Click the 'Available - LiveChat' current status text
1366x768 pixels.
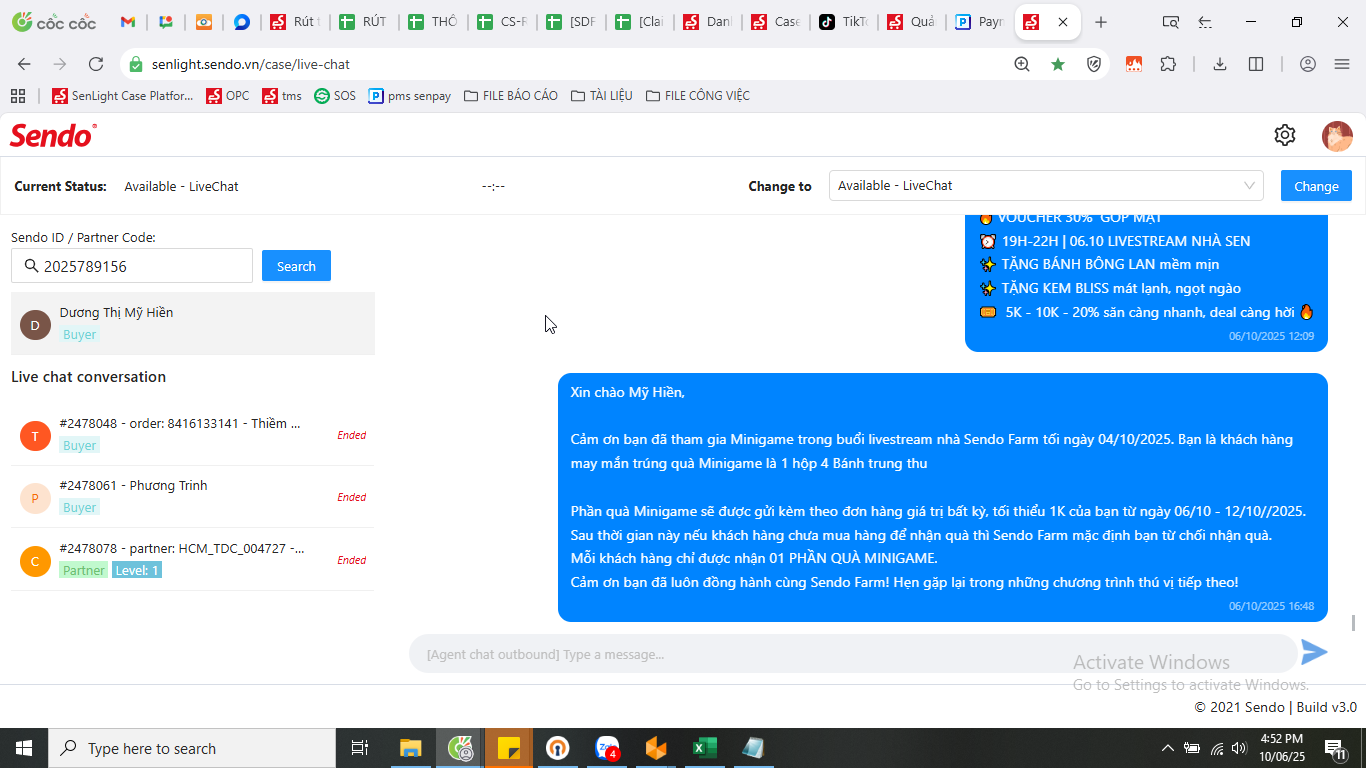point(181,186)
